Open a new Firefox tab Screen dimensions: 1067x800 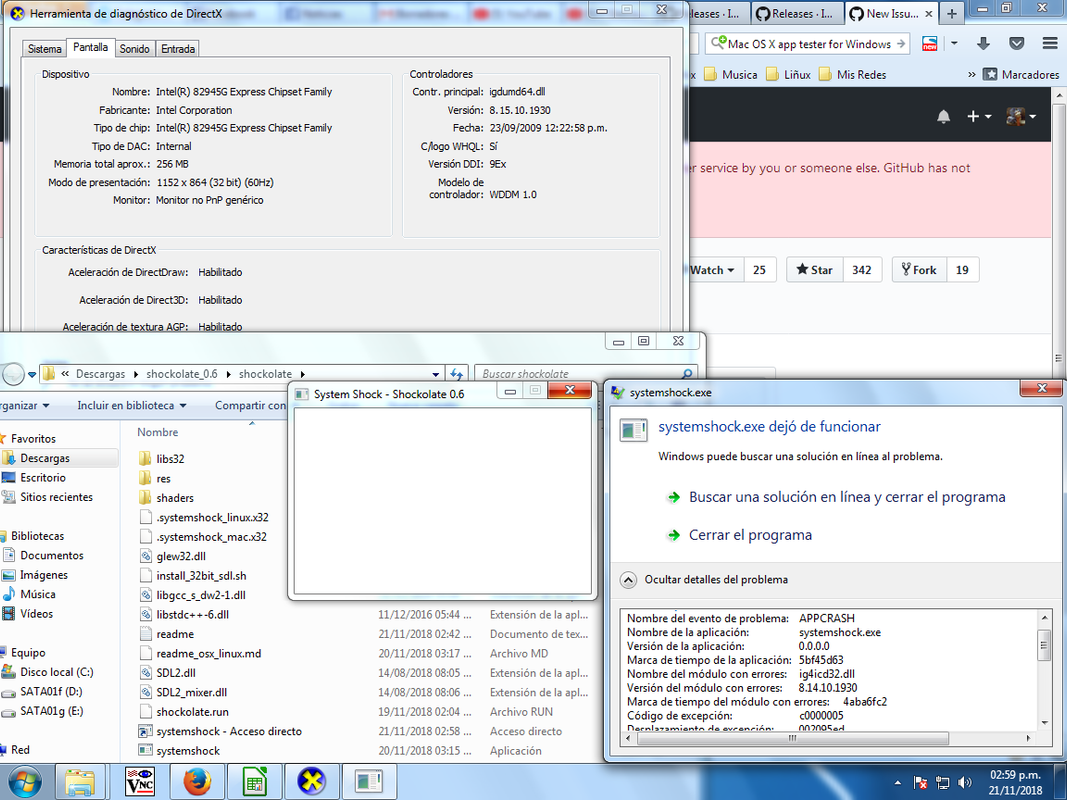(x=951, y=14)
